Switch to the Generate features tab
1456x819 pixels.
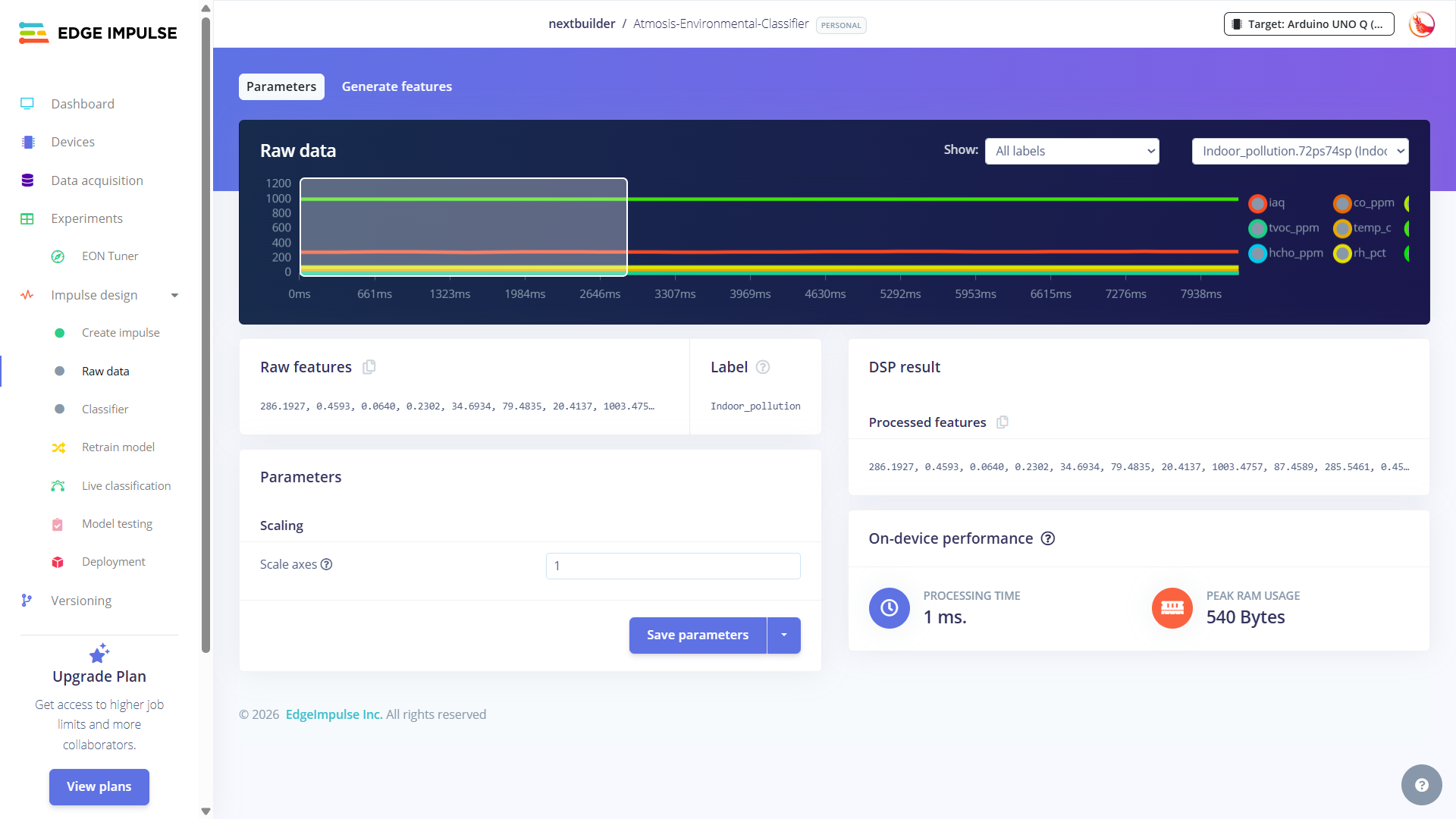[397, 86]
